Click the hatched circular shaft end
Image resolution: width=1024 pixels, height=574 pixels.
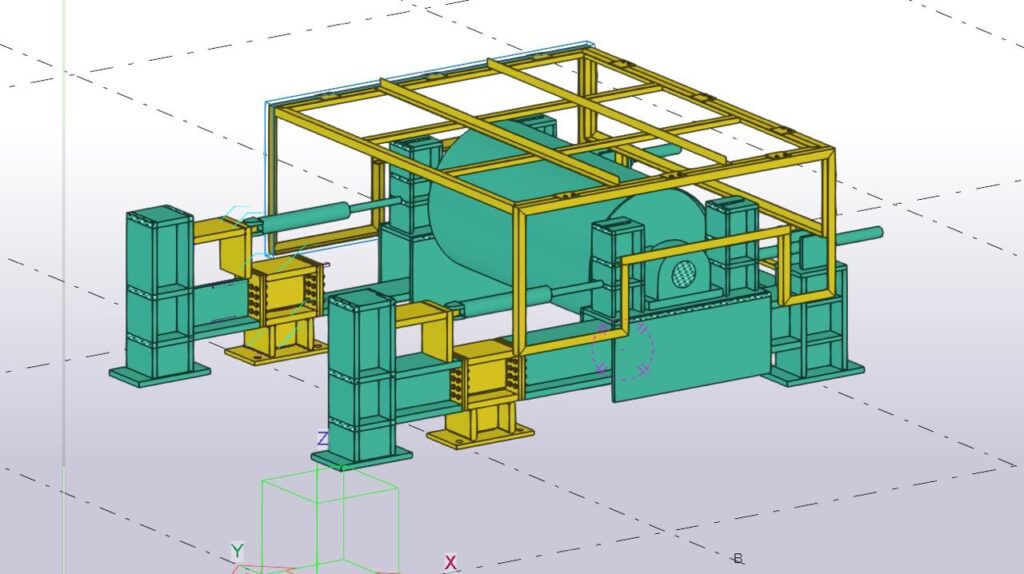683,273
